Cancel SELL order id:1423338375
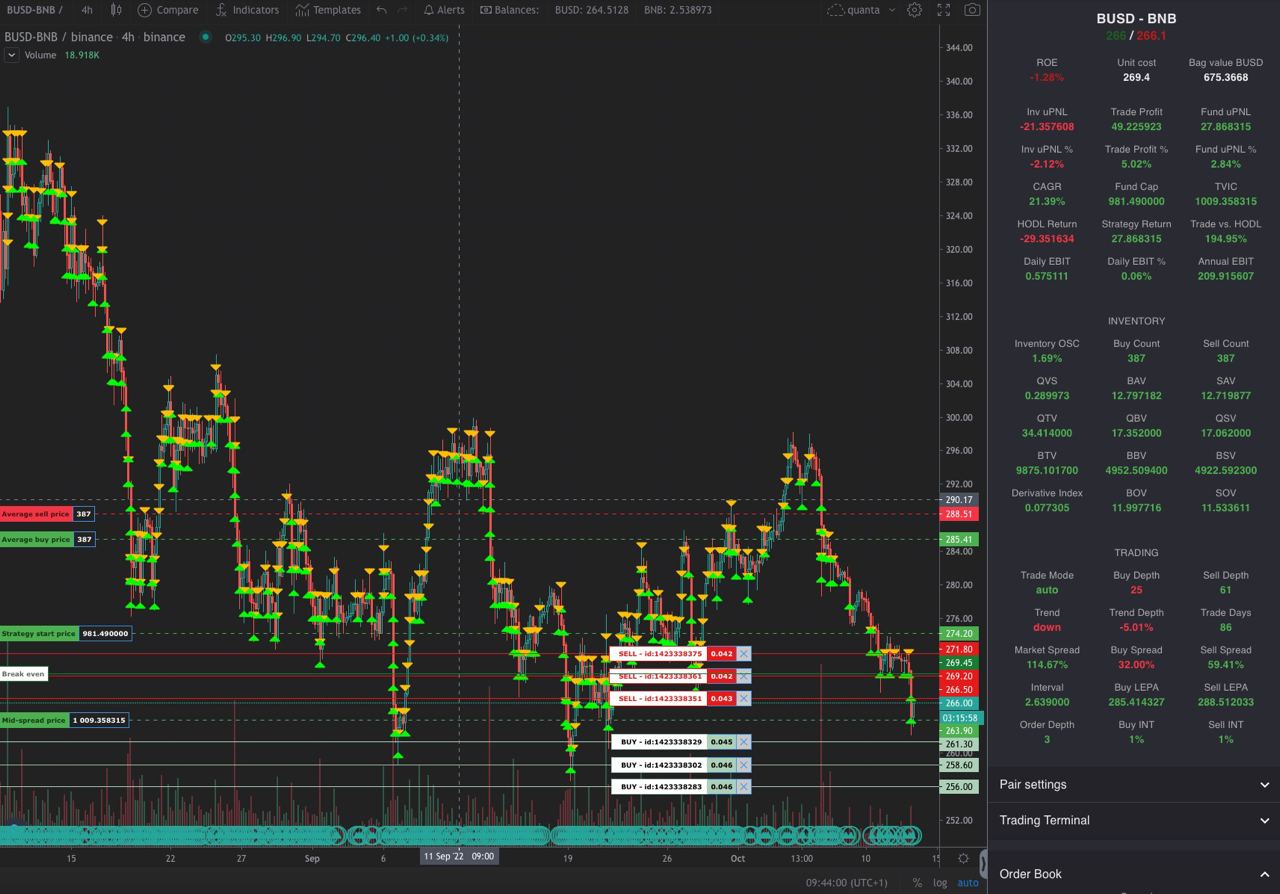 click(743, 654)
